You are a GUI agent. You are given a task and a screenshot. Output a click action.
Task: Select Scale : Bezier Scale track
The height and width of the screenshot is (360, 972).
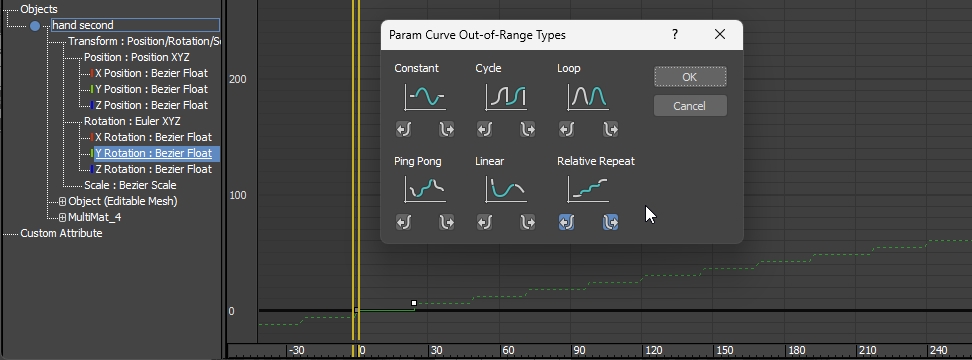click(x=130, y=185)
